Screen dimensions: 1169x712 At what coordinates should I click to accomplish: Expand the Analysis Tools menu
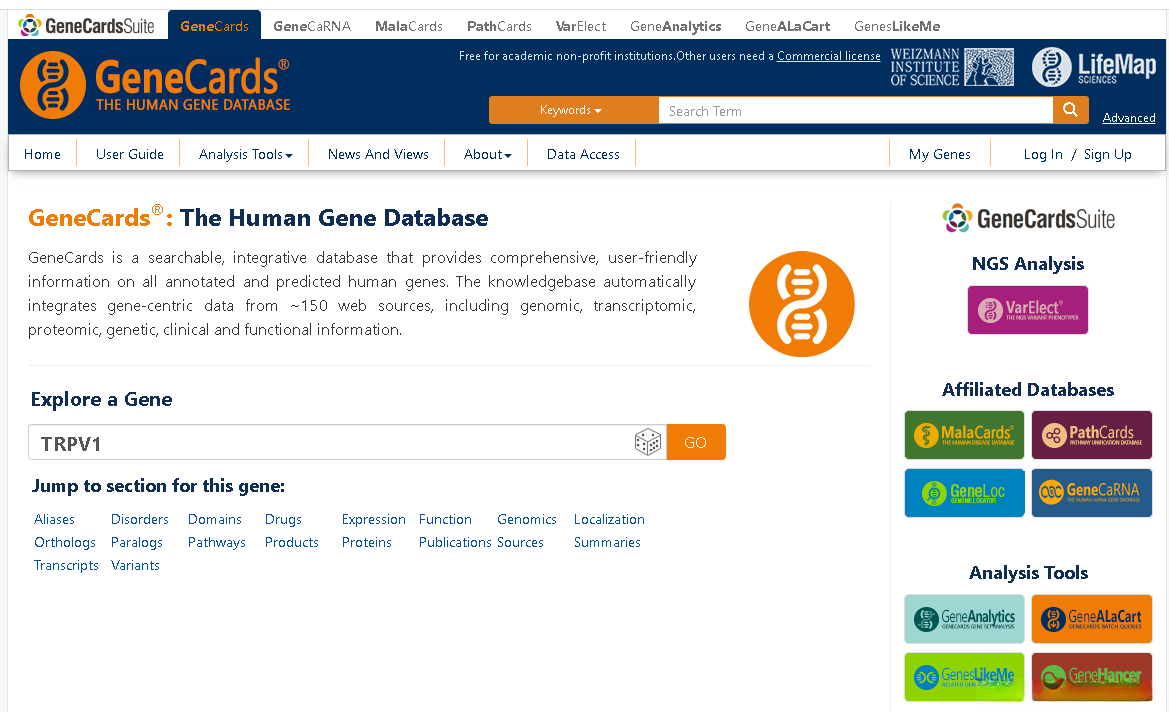pyautogui.click(x=245, y=154)
